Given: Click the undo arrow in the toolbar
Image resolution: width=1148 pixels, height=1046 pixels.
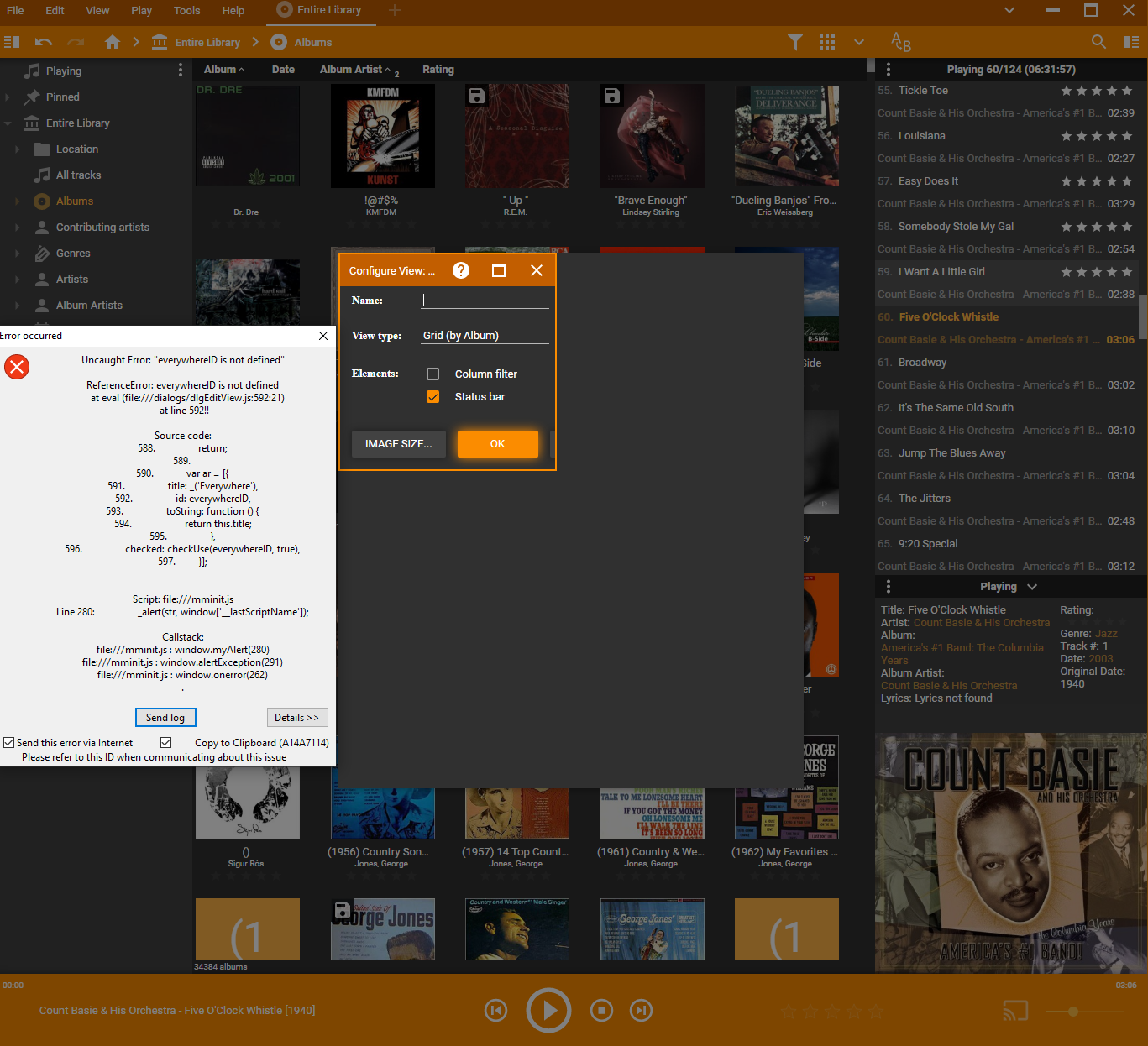Looking at the screenshot, I should (x=44, y=42).
